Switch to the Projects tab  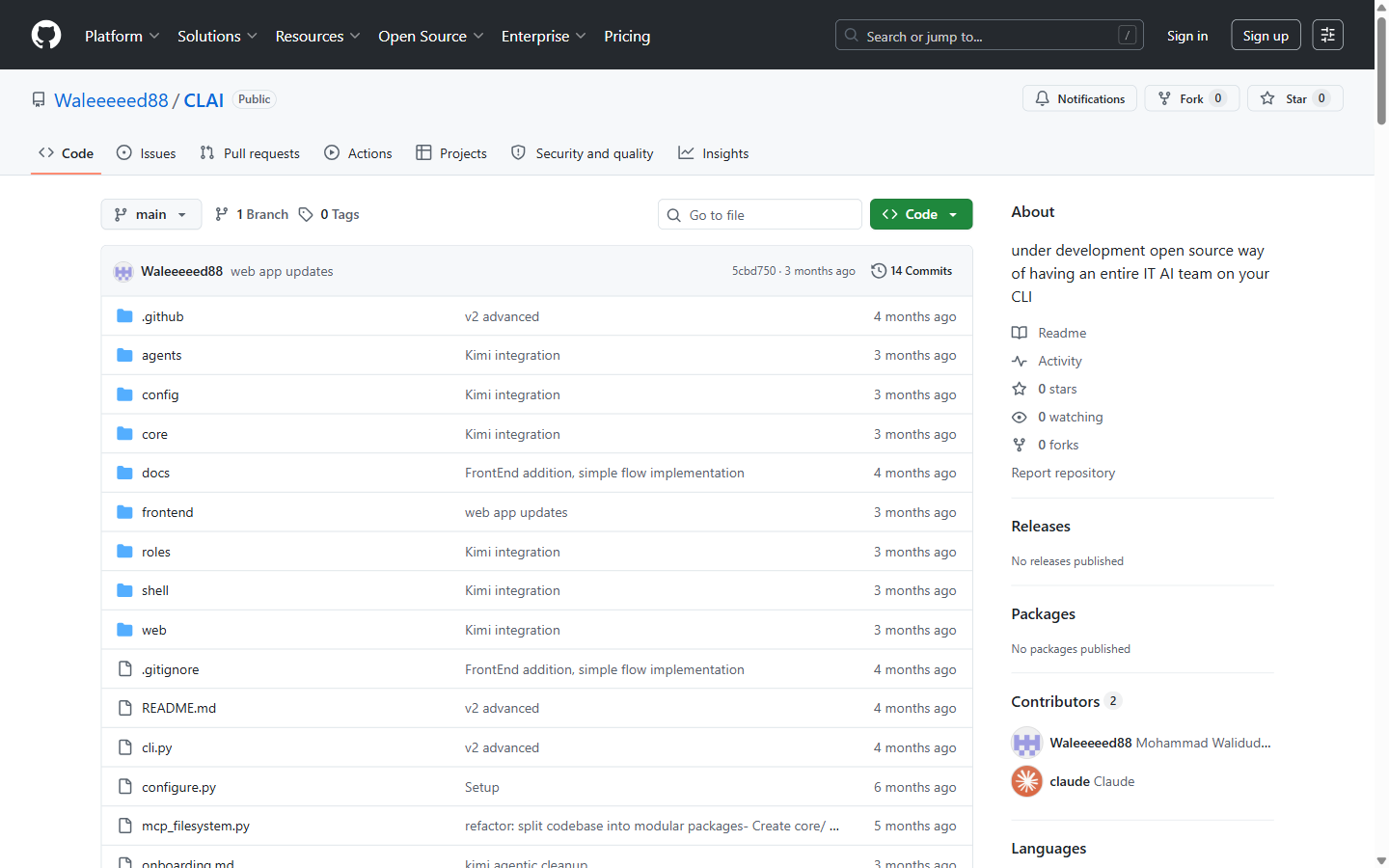pyautogui.click(x=451, y=153)
